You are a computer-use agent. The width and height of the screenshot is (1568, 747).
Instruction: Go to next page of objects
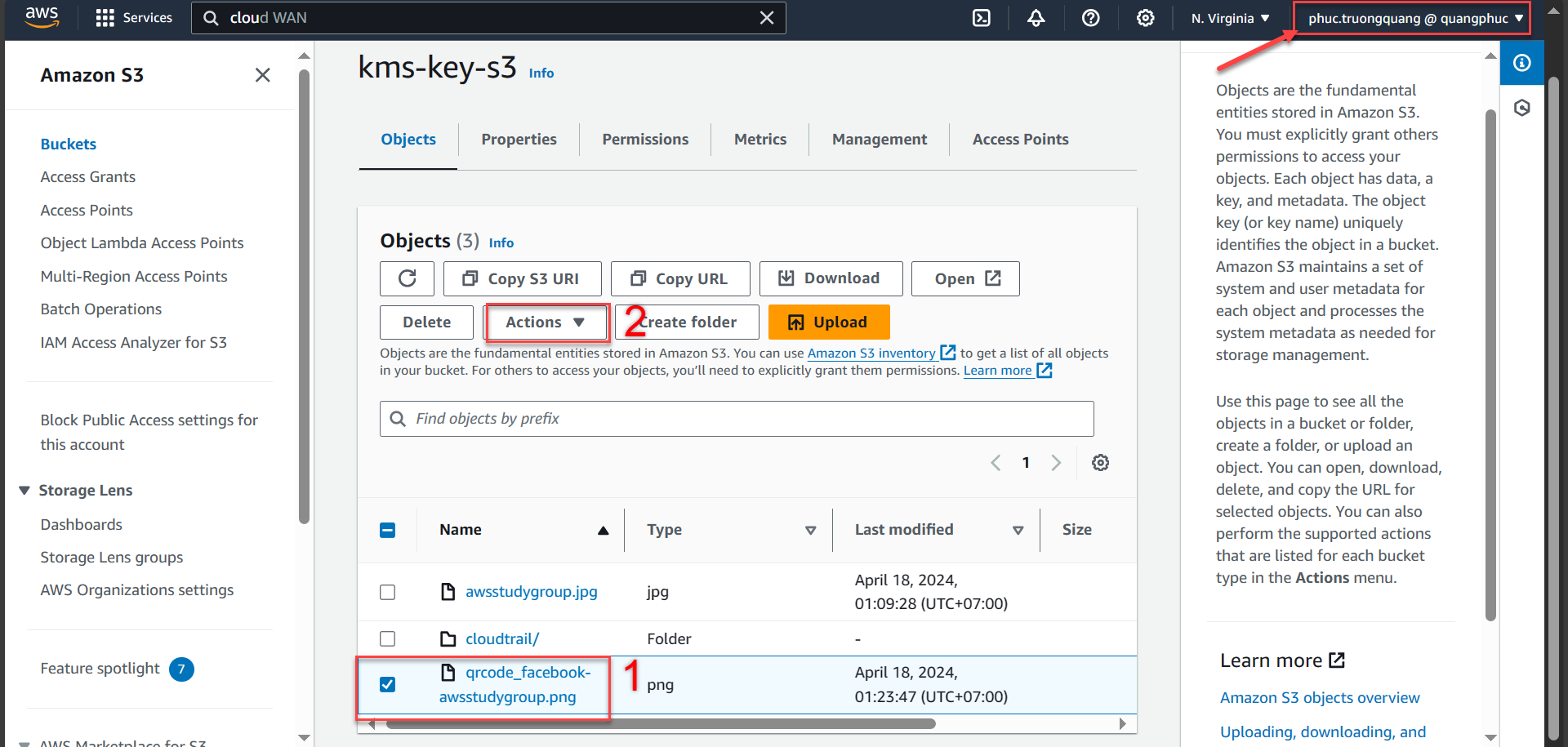1056,463
